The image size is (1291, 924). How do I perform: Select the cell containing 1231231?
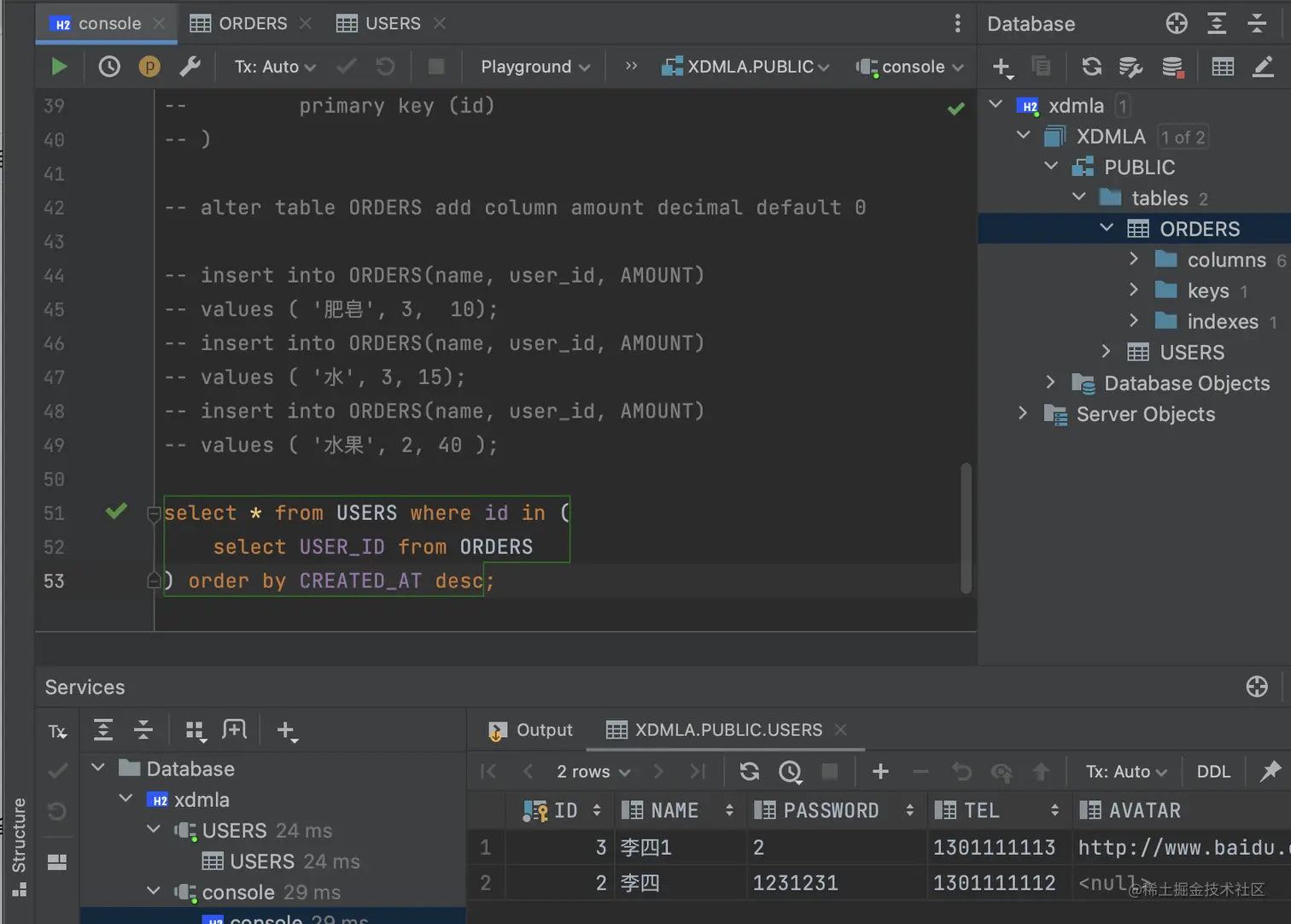(836, 882)
